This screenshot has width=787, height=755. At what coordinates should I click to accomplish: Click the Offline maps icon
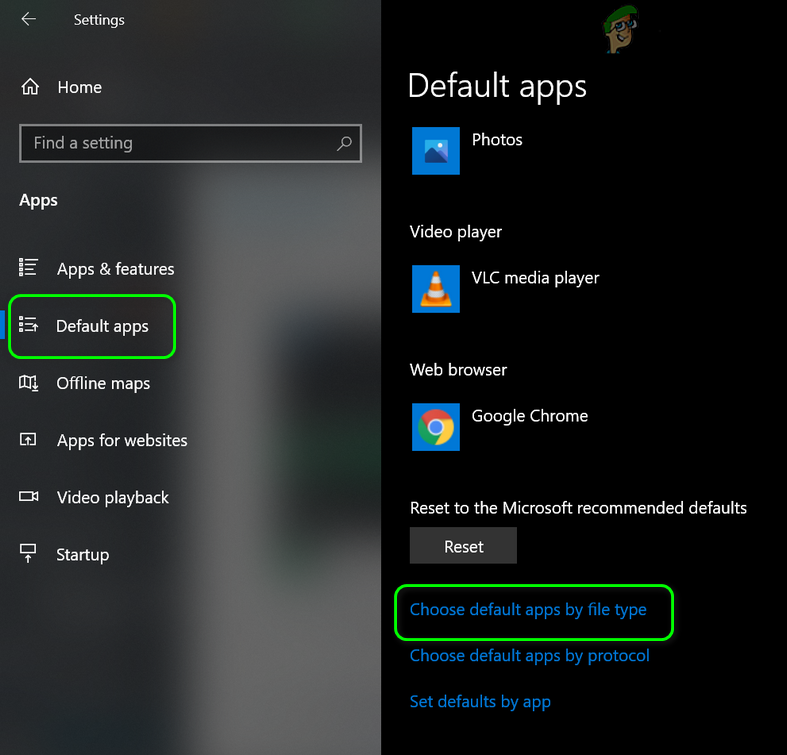(x=28, y=383)
